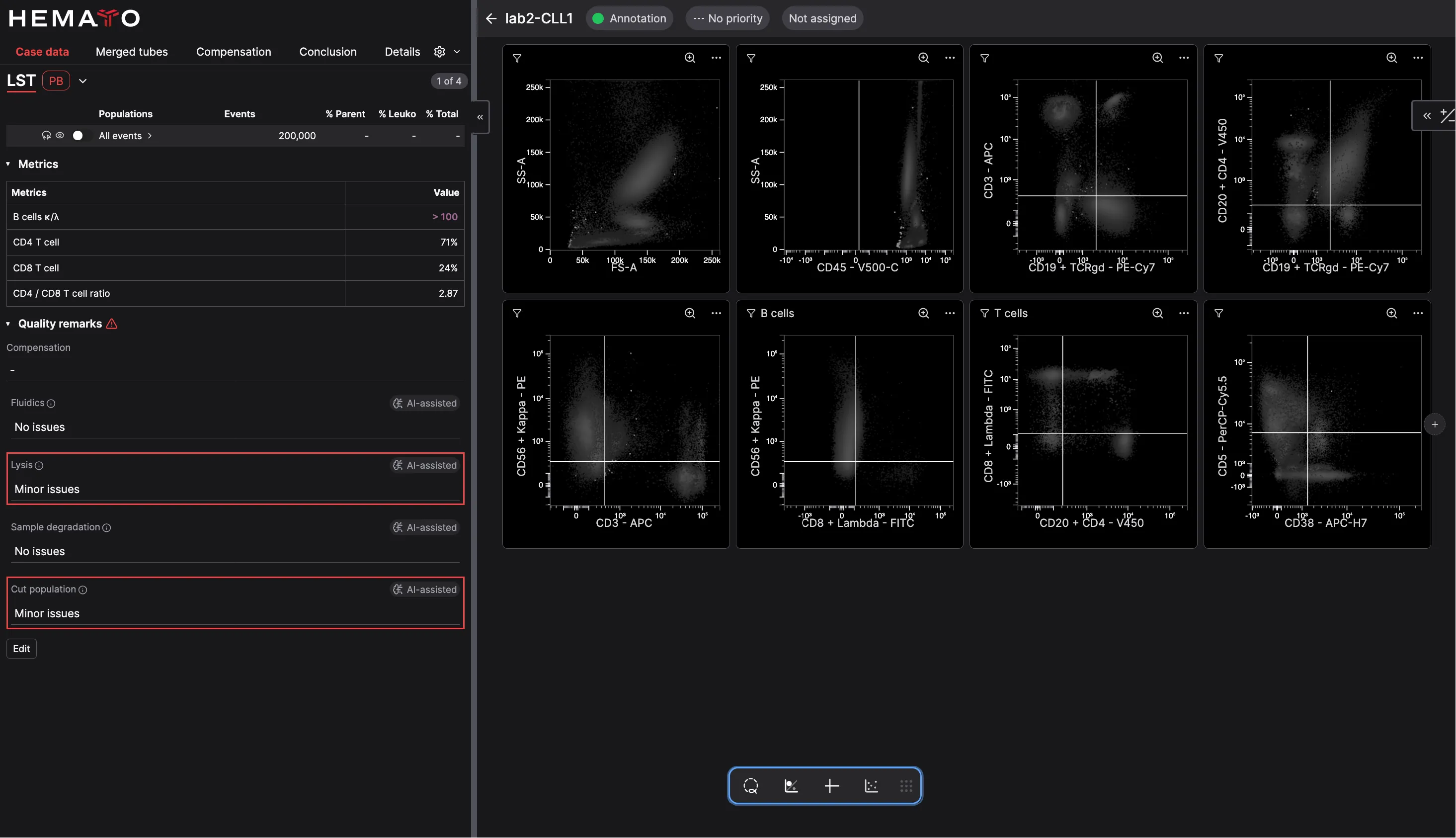Open the Details tab
The width and height of the screenshot is (1456, 838).
coord(402,52)
